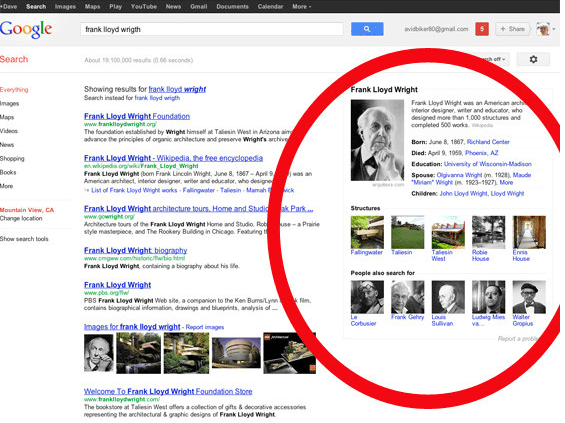565x423 pixels.
Task: Open the SafeSearch off dropdown
Action: coord(494,59)
